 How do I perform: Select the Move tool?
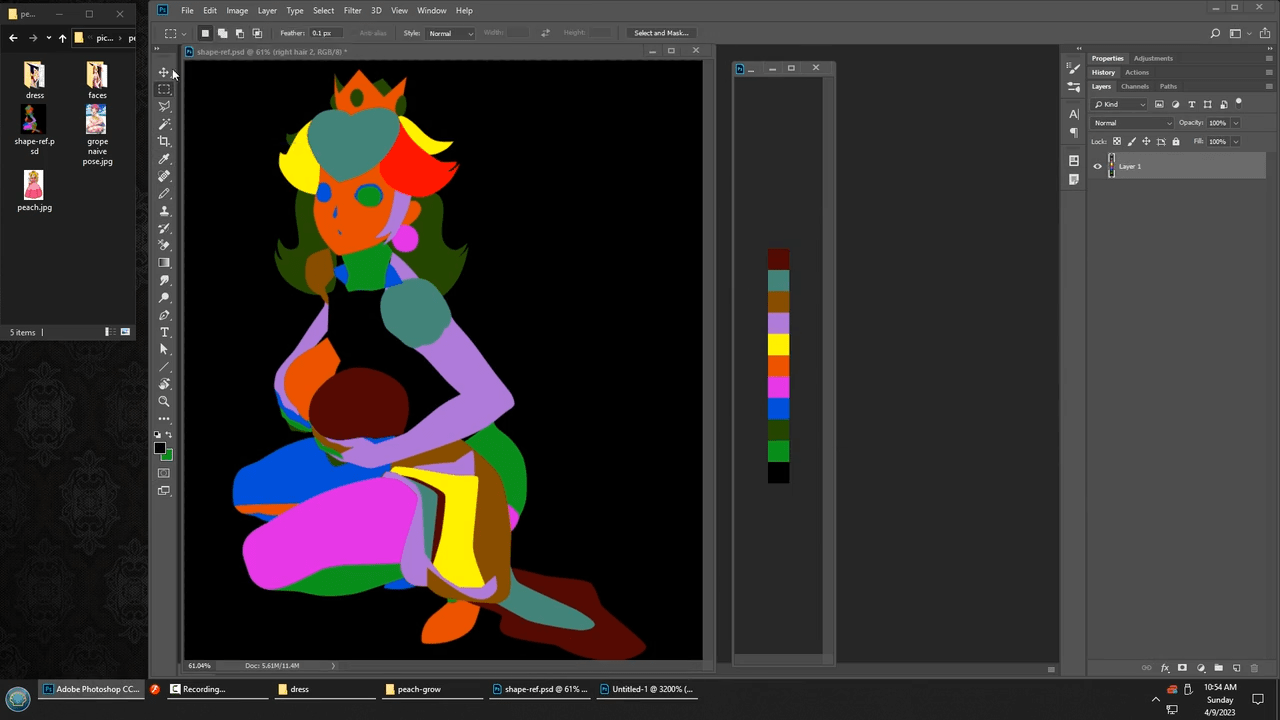[164, 72]
